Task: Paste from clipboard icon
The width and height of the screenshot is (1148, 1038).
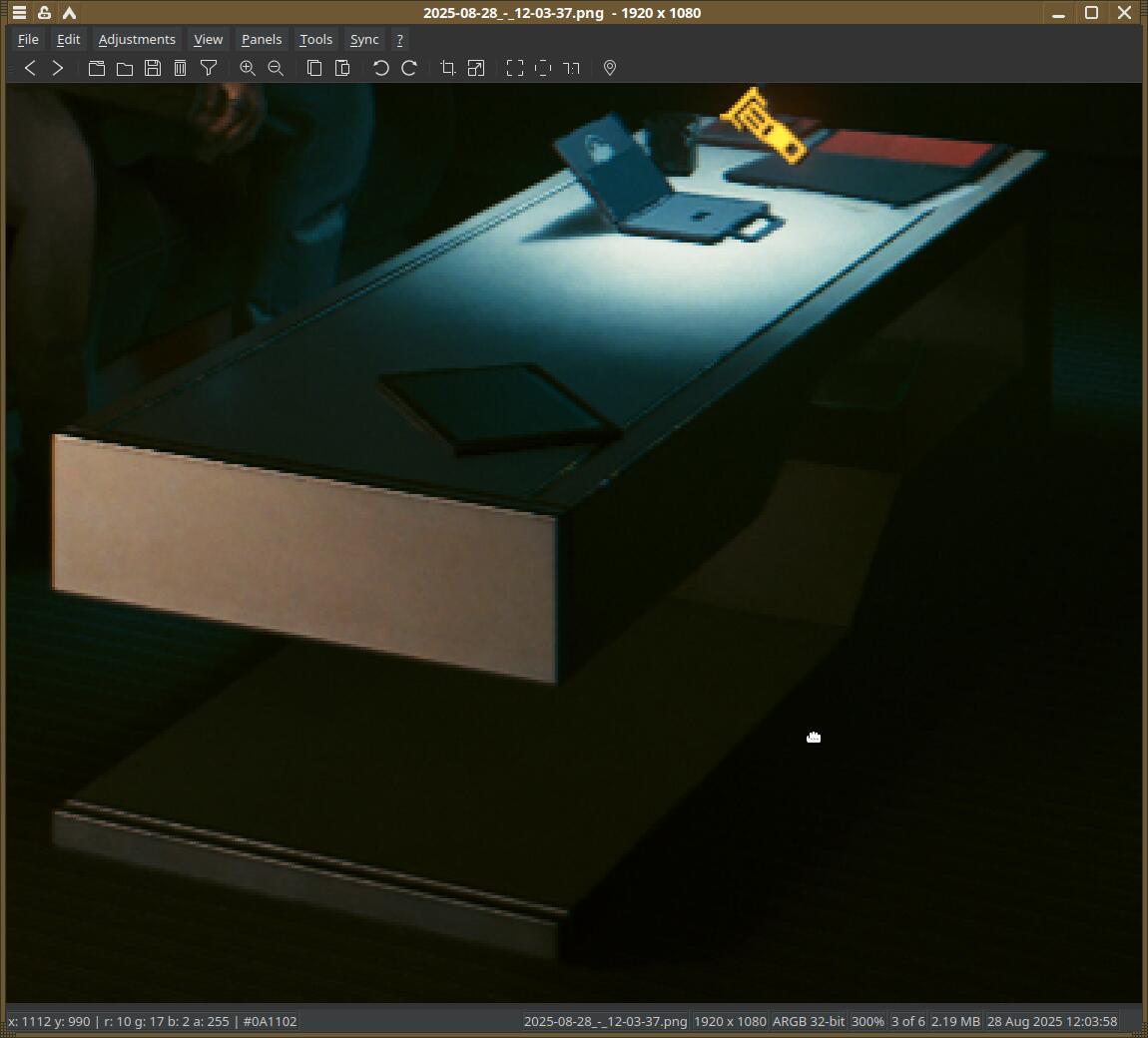Action: [342, 68]
